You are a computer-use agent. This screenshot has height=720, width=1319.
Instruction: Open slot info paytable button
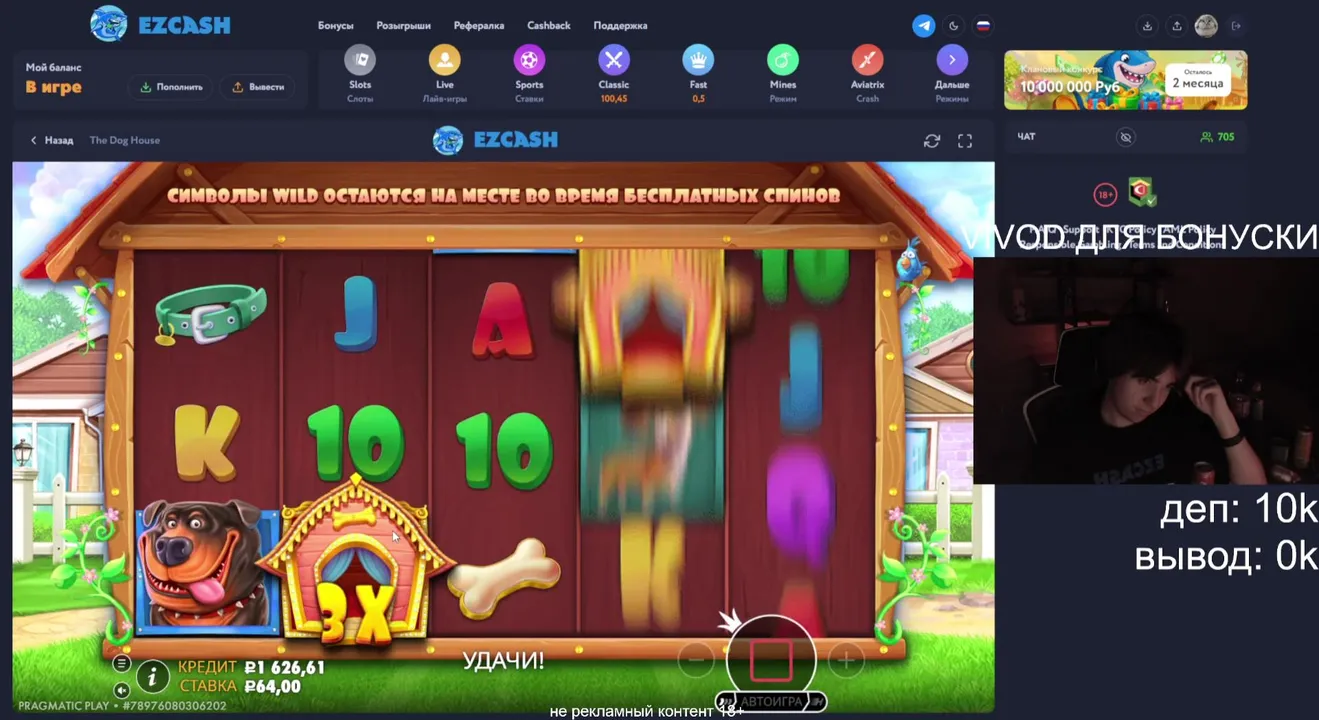152,677
